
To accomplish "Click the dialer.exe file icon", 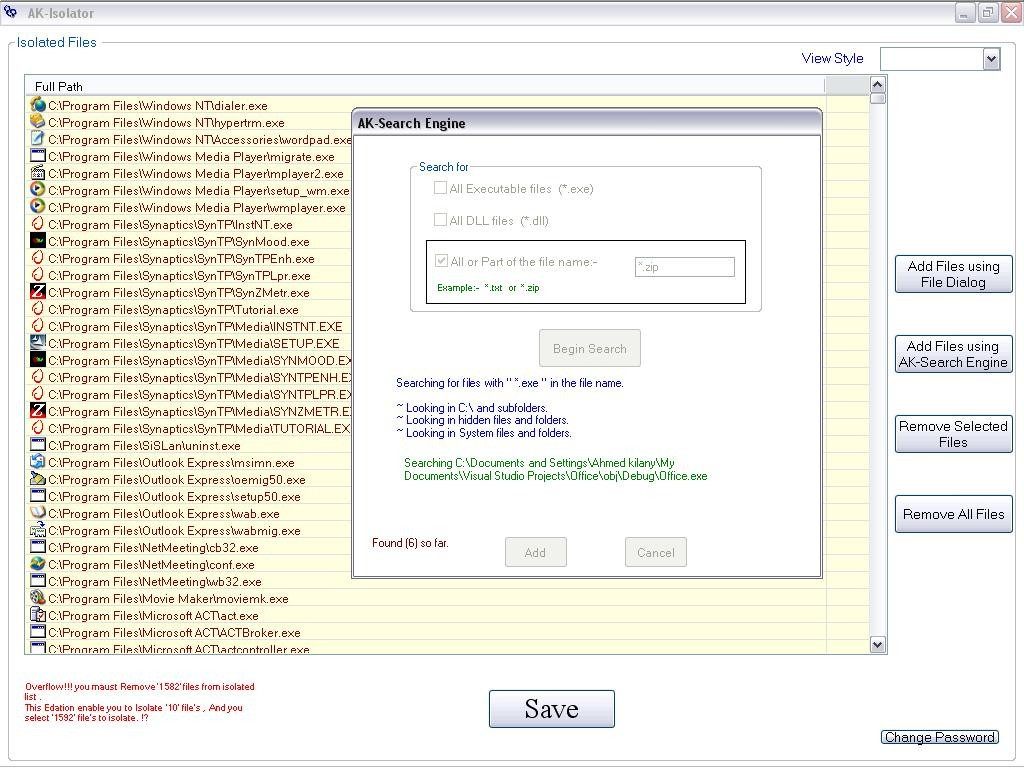I will 38,105.
